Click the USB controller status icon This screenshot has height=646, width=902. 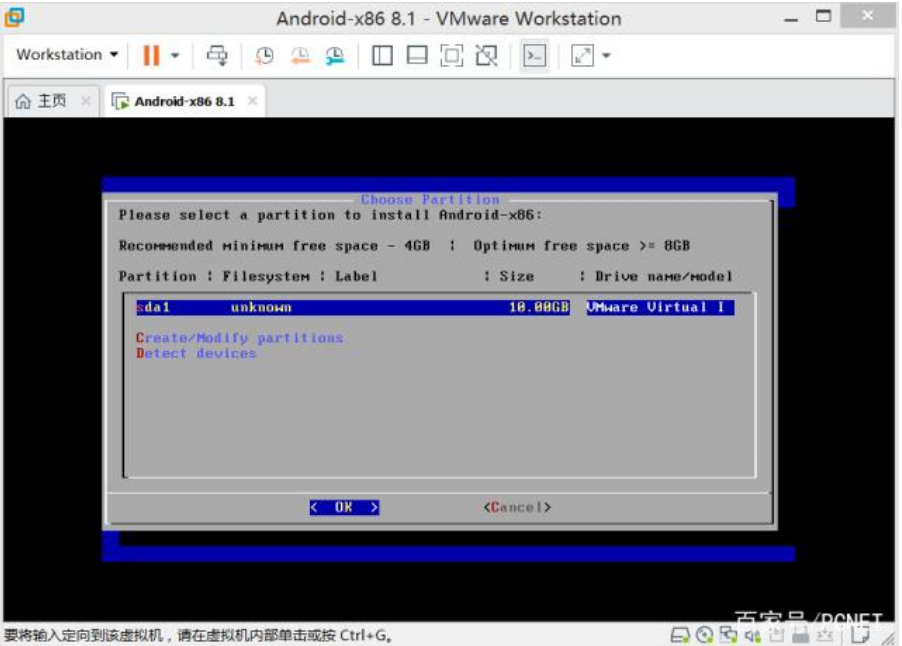point(777,635)
